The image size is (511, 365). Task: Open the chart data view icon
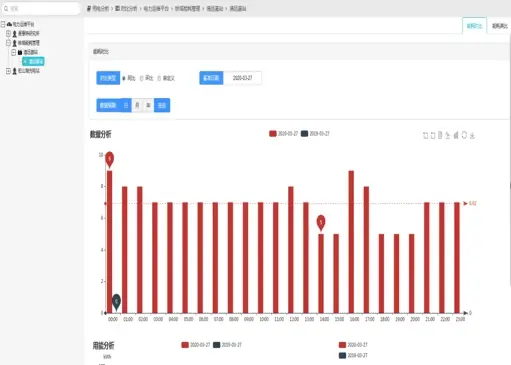coord(440,135)
